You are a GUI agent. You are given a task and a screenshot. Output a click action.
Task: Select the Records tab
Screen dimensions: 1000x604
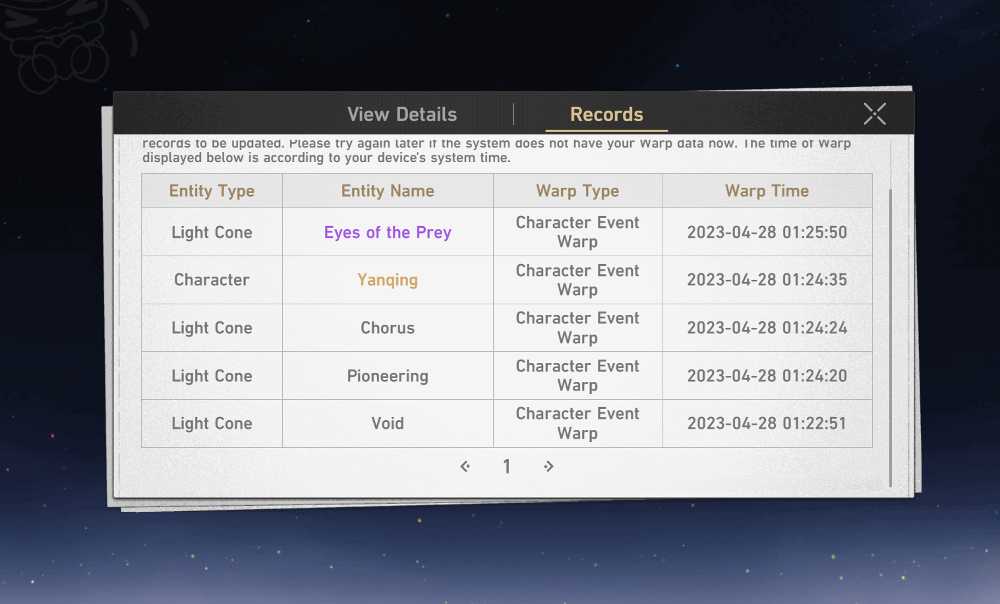[x=607, y=114]
